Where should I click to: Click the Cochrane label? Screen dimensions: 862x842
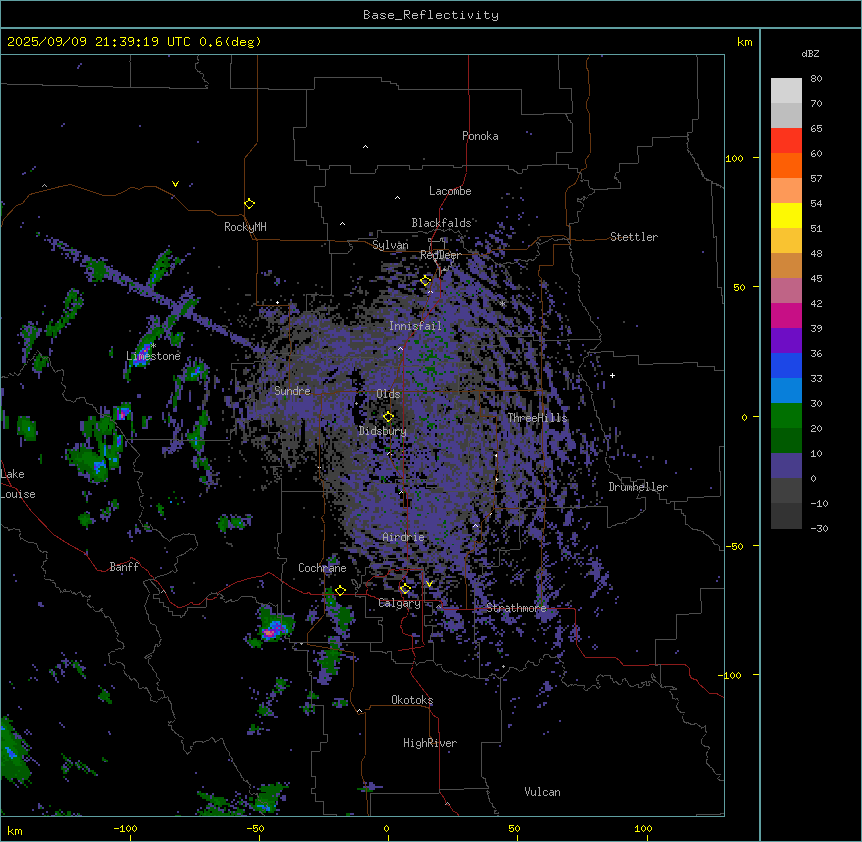coord(322,568)
